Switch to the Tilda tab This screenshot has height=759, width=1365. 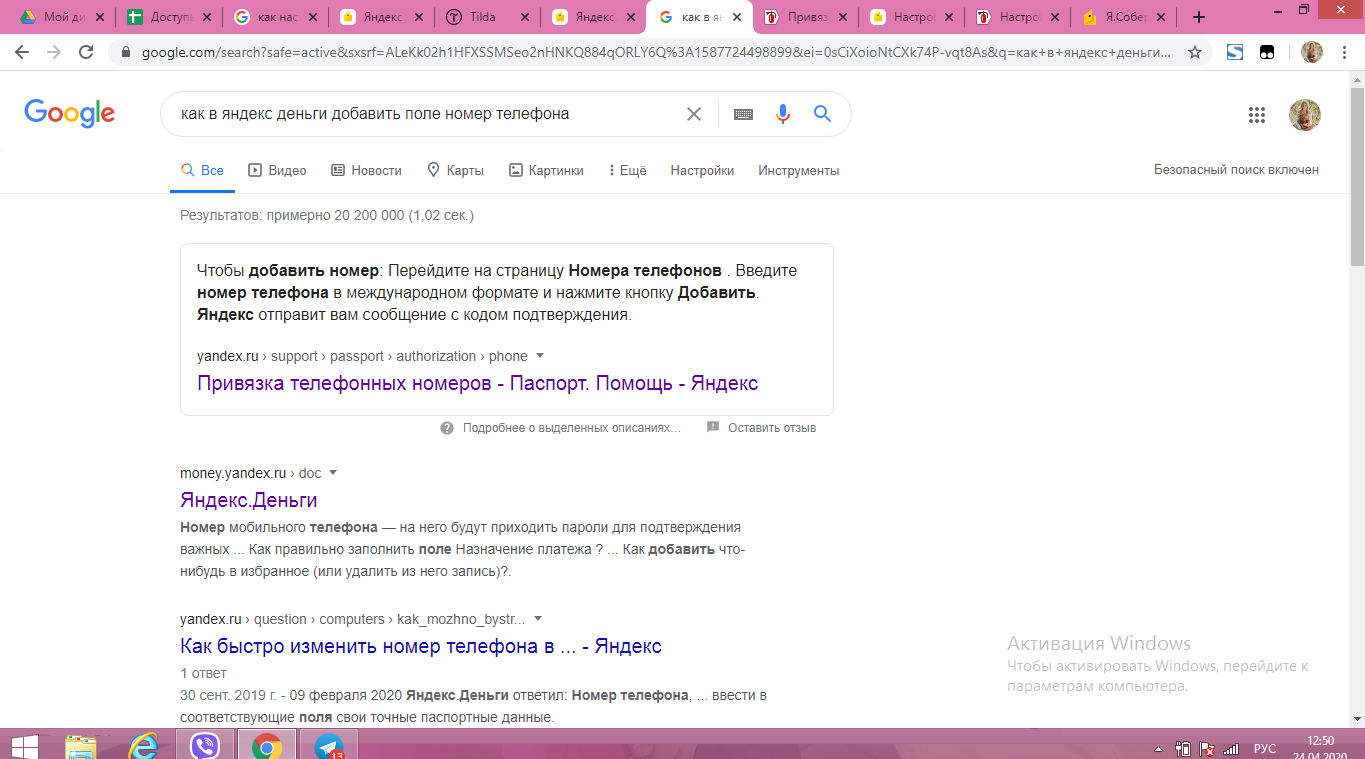click(485, 17)
